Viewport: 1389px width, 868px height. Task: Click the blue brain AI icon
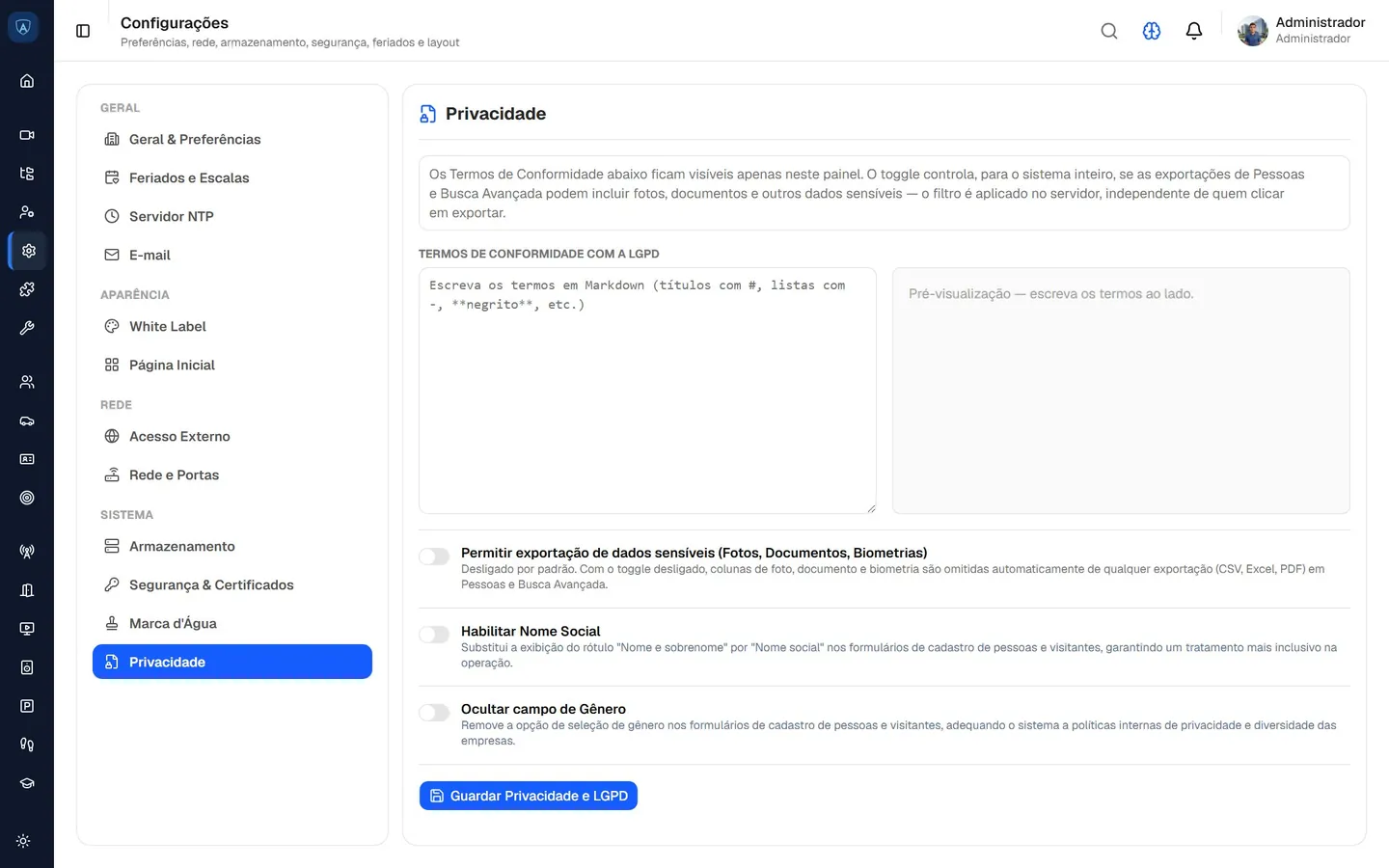[1152, 31]
